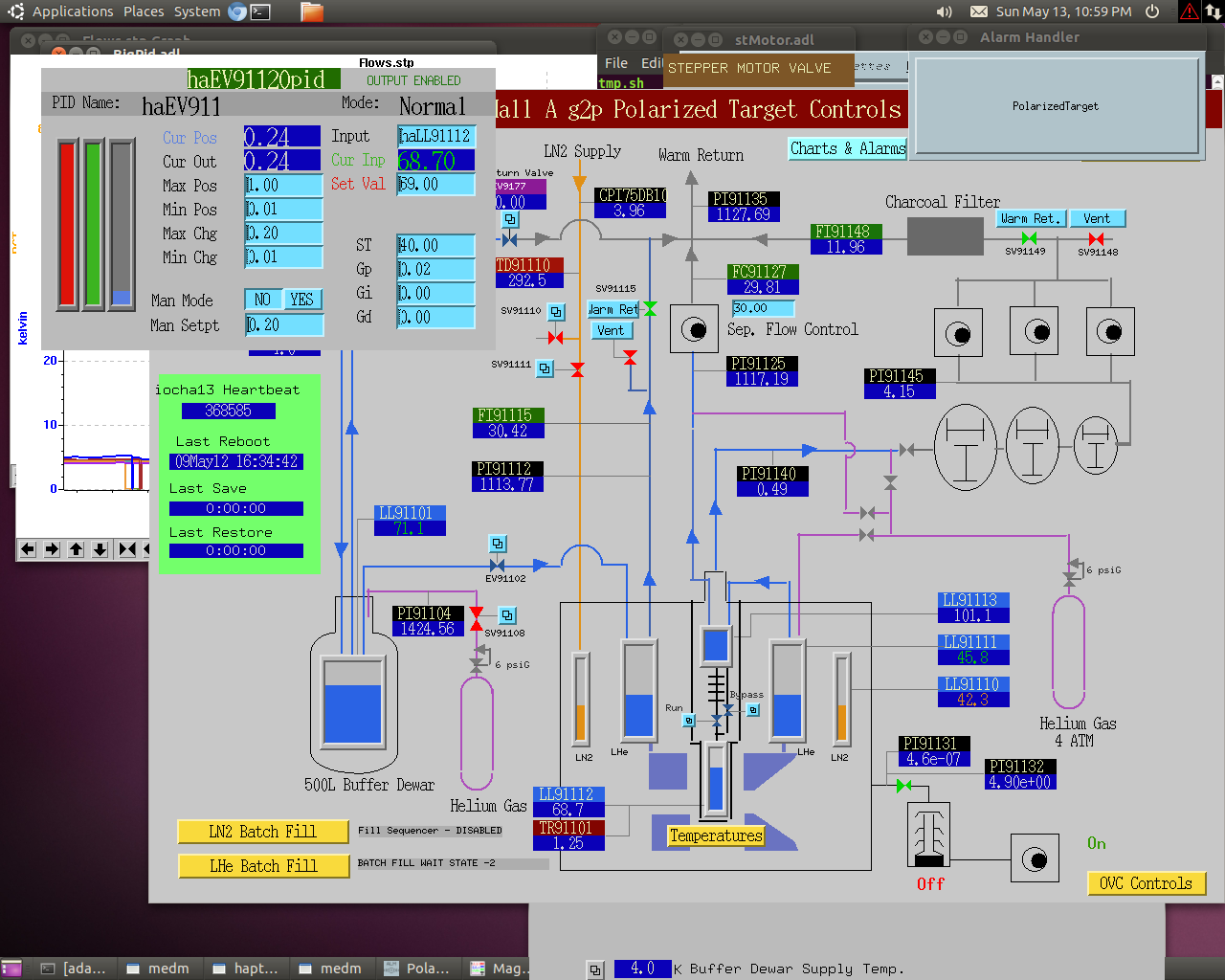Select Vent near the Charcoal Filter

click(x=1098, y=218)
